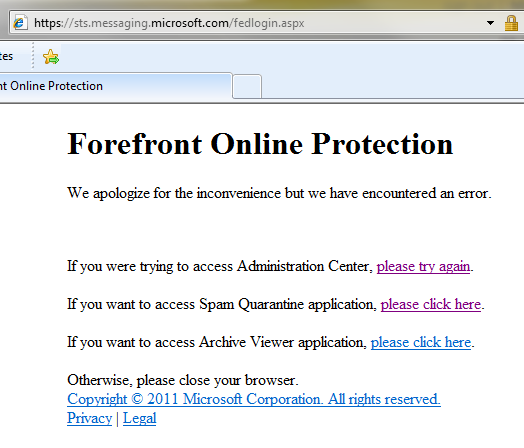The width and height of the screenshot is (524, 448).
Task: Open Archive Viewer 'please click here' link
Action: pos(421,342)
